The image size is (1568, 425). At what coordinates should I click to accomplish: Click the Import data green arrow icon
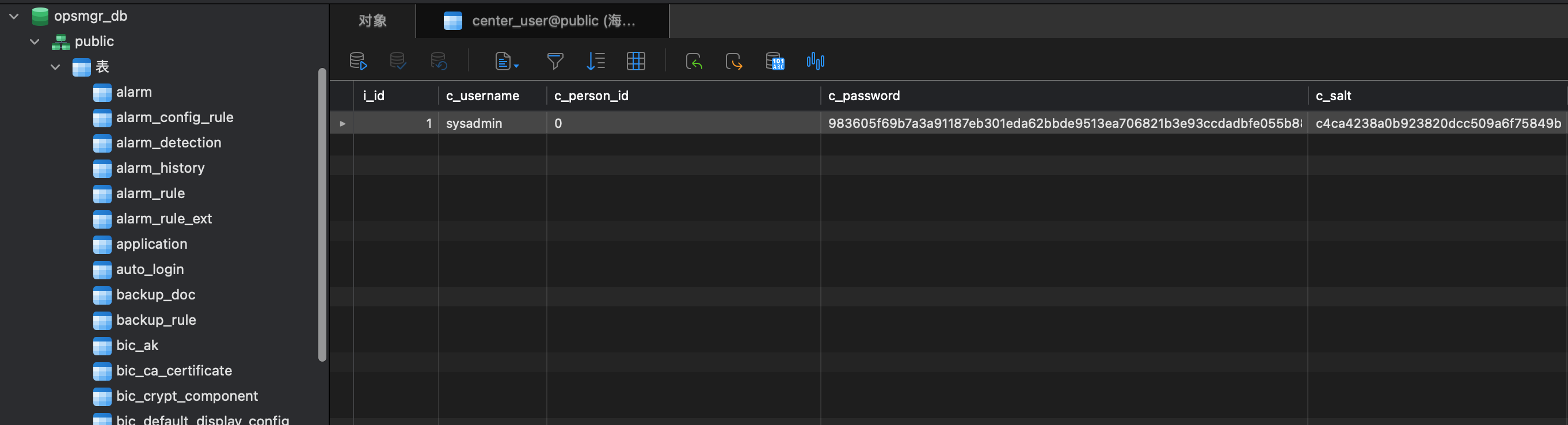tap(694, 61)
